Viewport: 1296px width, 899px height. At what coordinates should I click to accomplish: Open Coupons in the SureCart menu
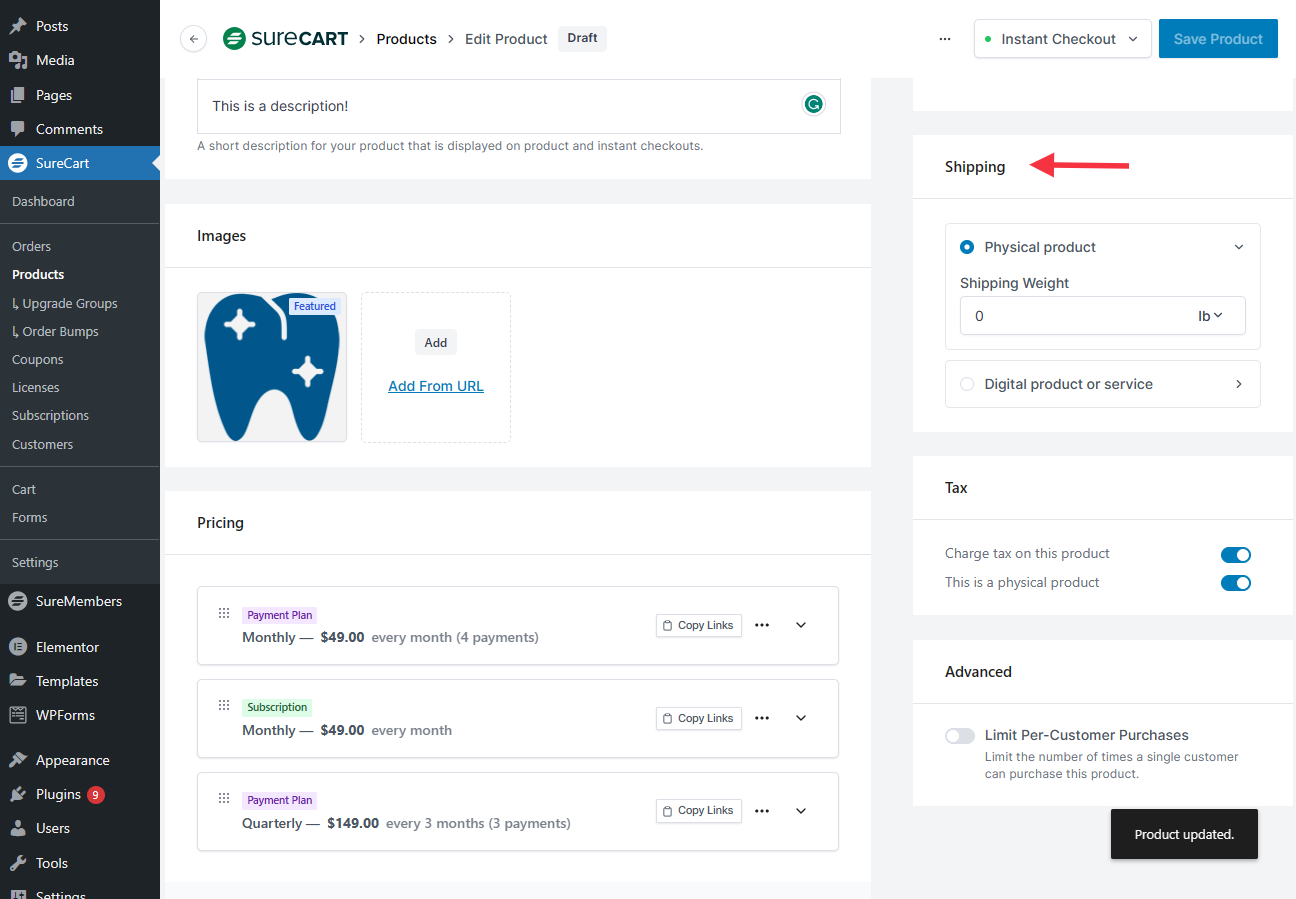coord(38,359)
